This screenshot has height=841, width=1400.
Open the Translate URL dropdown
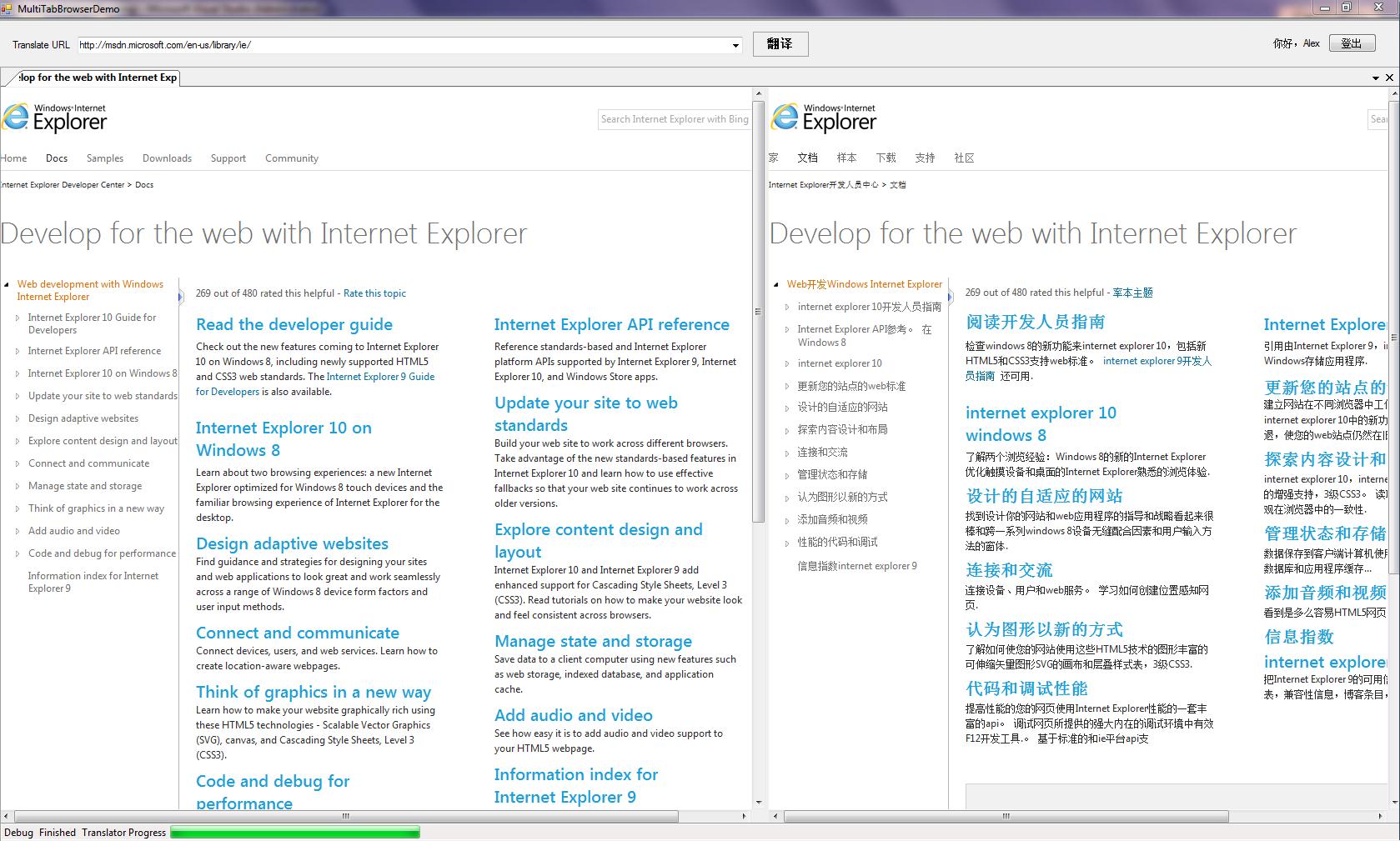click(x=735, y=45)
